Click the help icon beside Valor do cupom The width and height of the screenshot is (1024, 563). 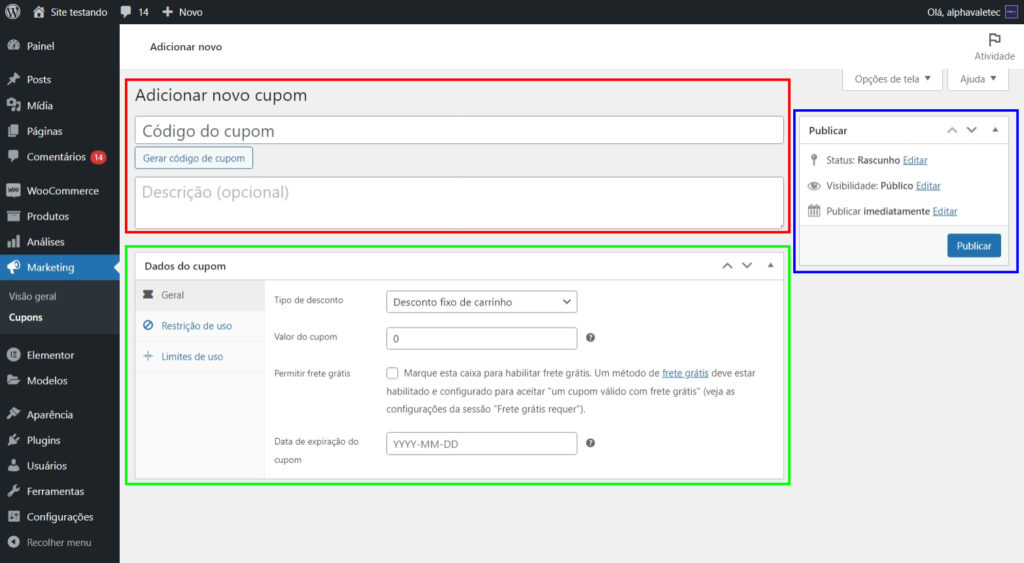tap(590, 338)
